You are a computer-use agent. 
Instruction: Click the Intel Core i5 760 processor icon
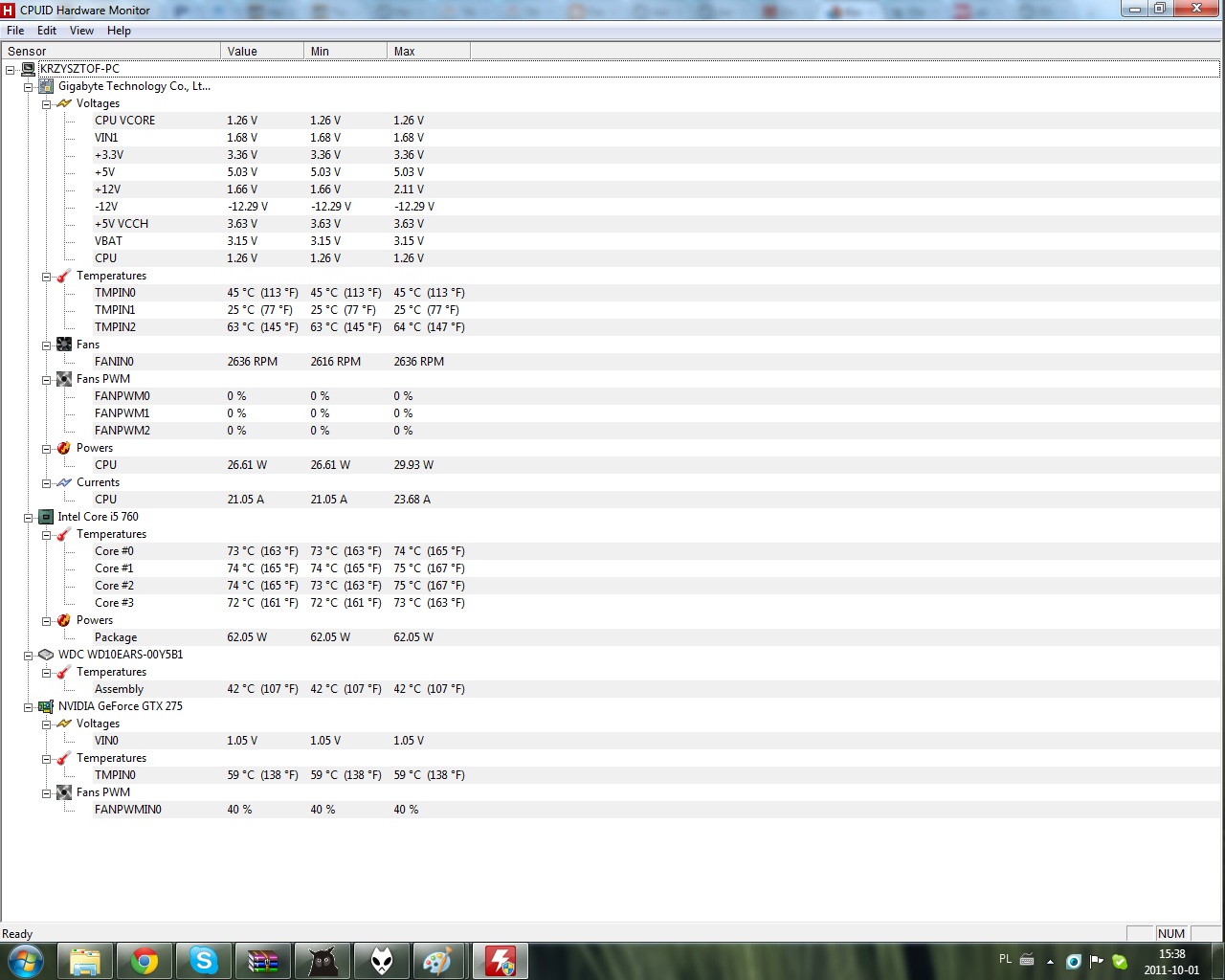pos(45,517)
